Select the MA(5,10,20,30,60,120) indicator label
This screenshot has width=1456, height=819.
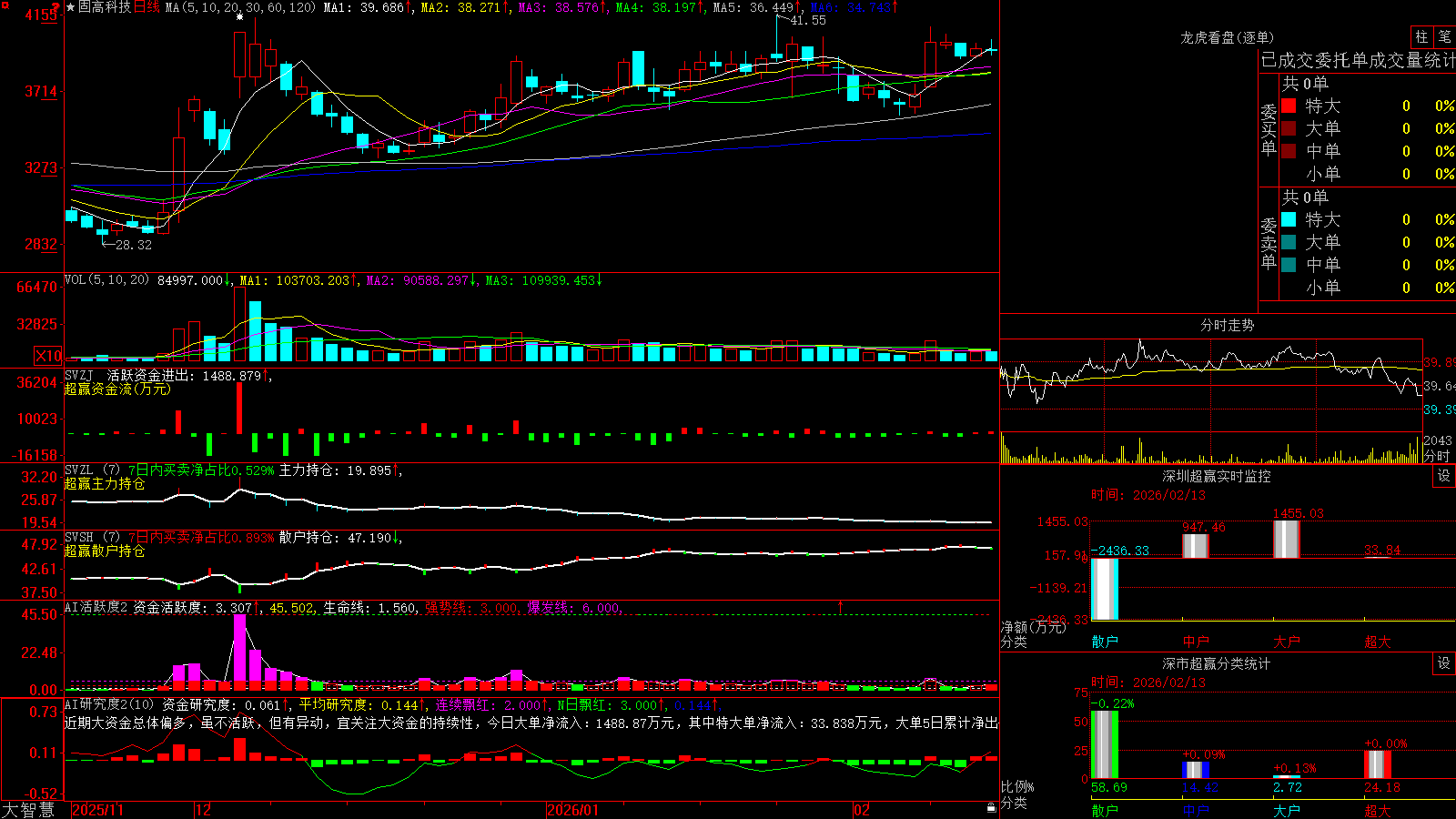click(x=240, y=7)
